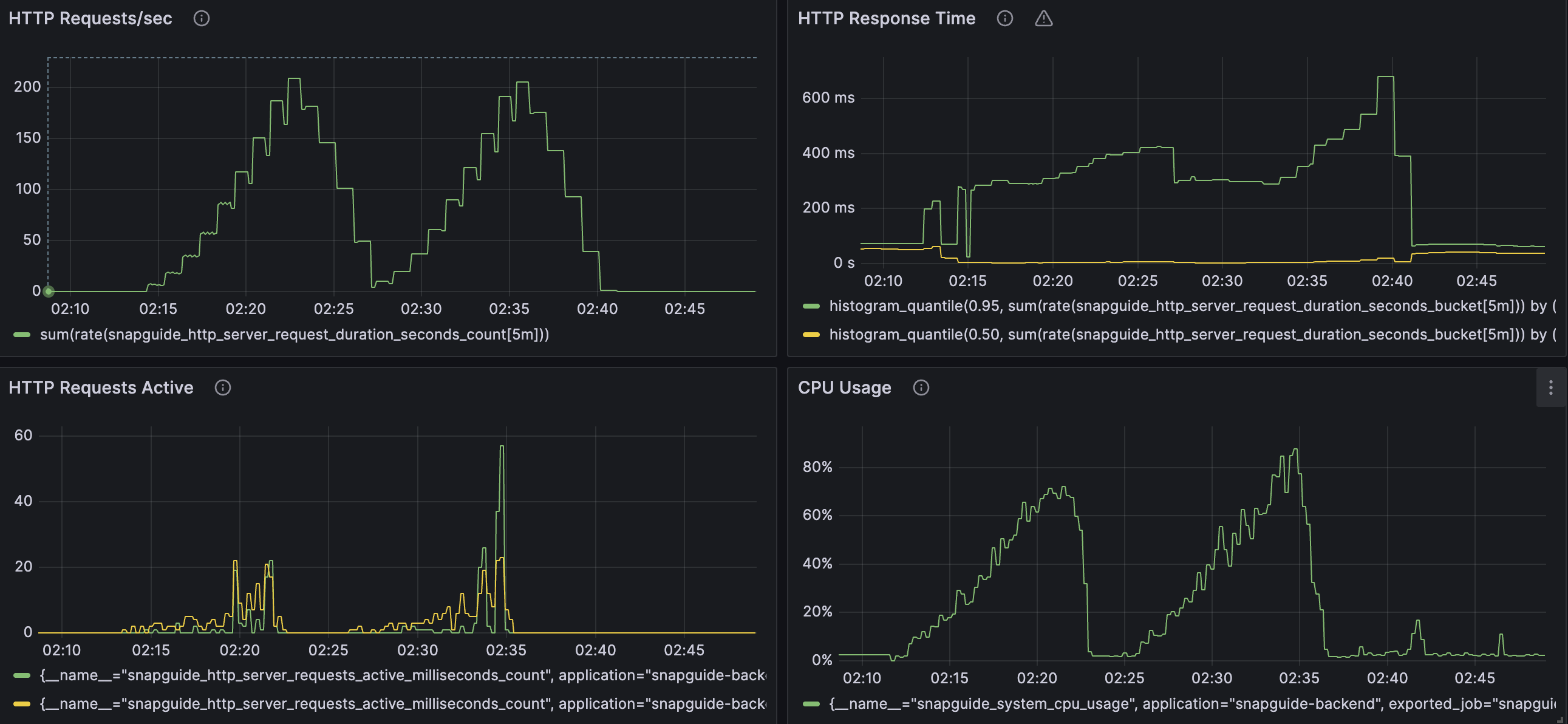Click green data point at origin of Requests/sec
The width and height of the screenshot is (1568, 724).
[49, 291]
